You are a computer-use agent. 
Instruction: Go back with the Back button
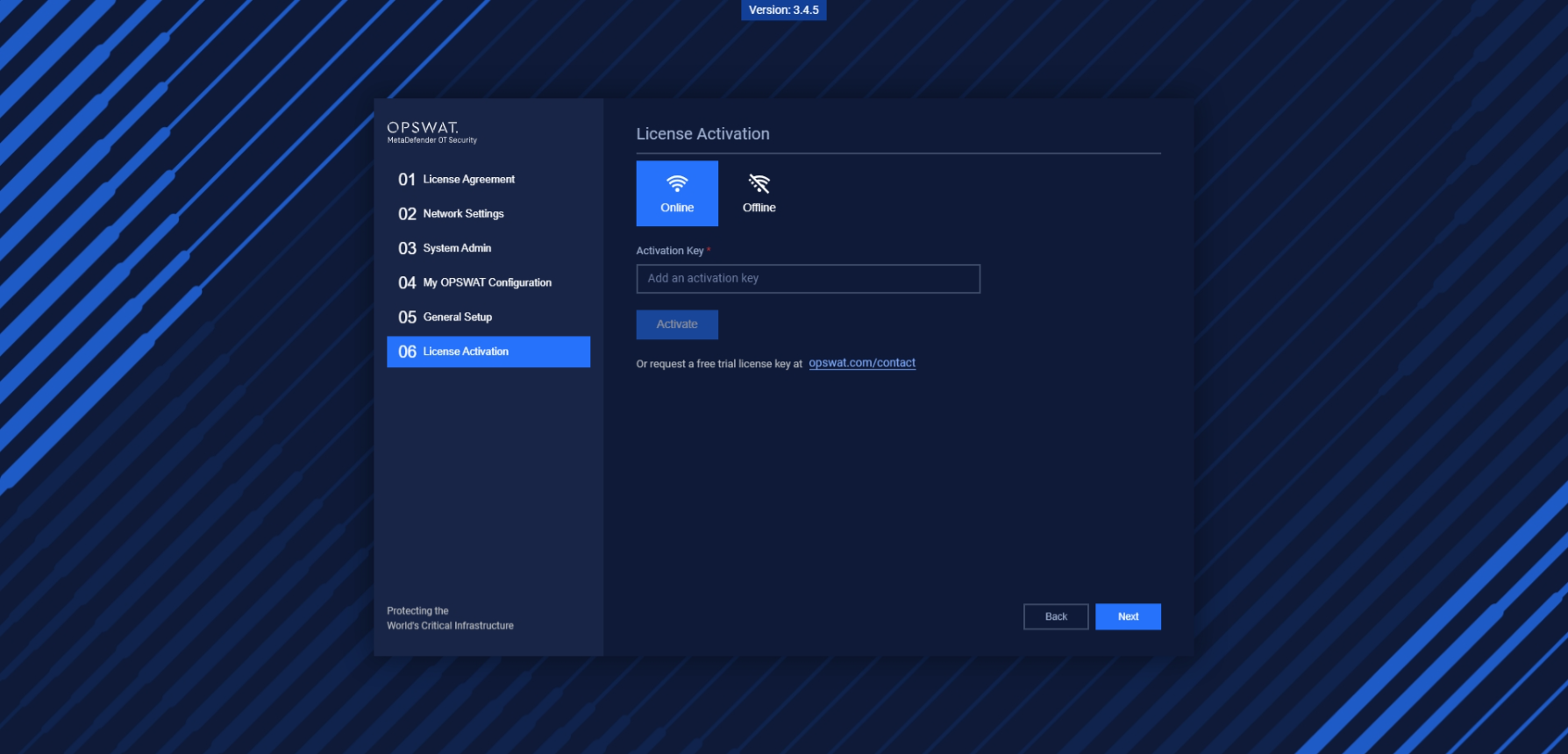[1056, 616]
